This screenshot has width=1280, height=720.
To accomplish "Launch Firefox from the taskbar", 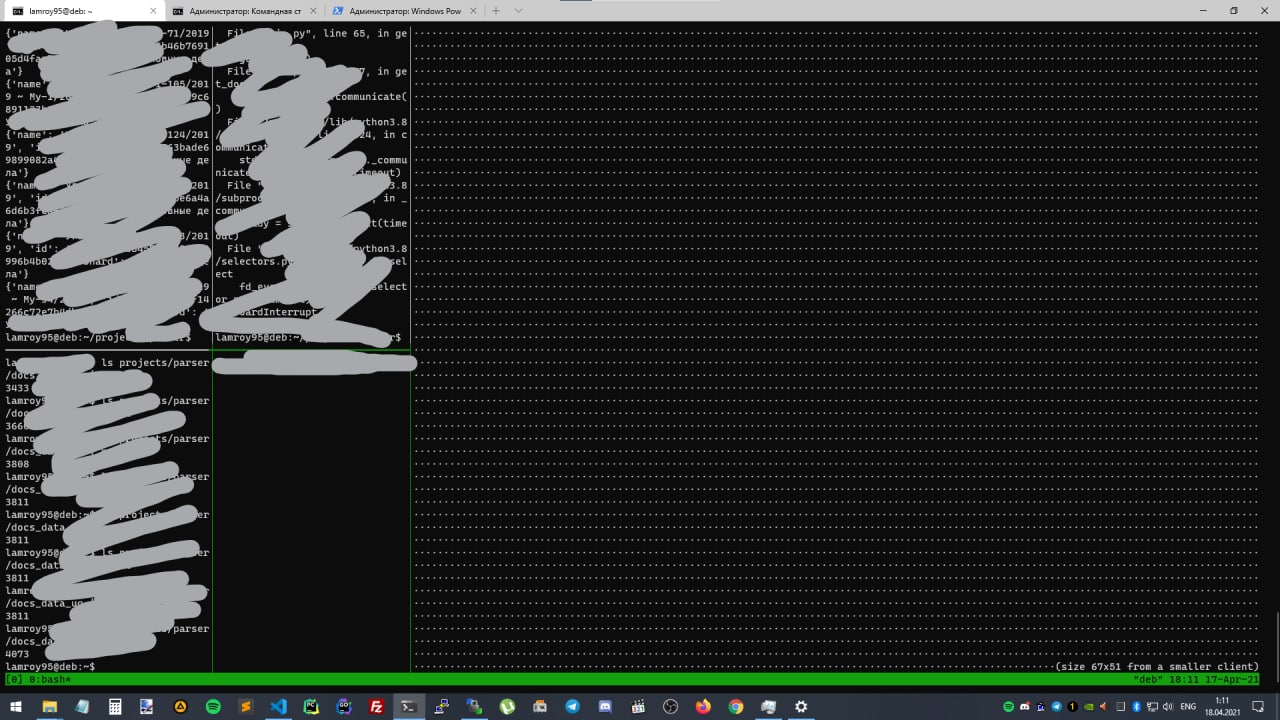I will tap(703, 706).
